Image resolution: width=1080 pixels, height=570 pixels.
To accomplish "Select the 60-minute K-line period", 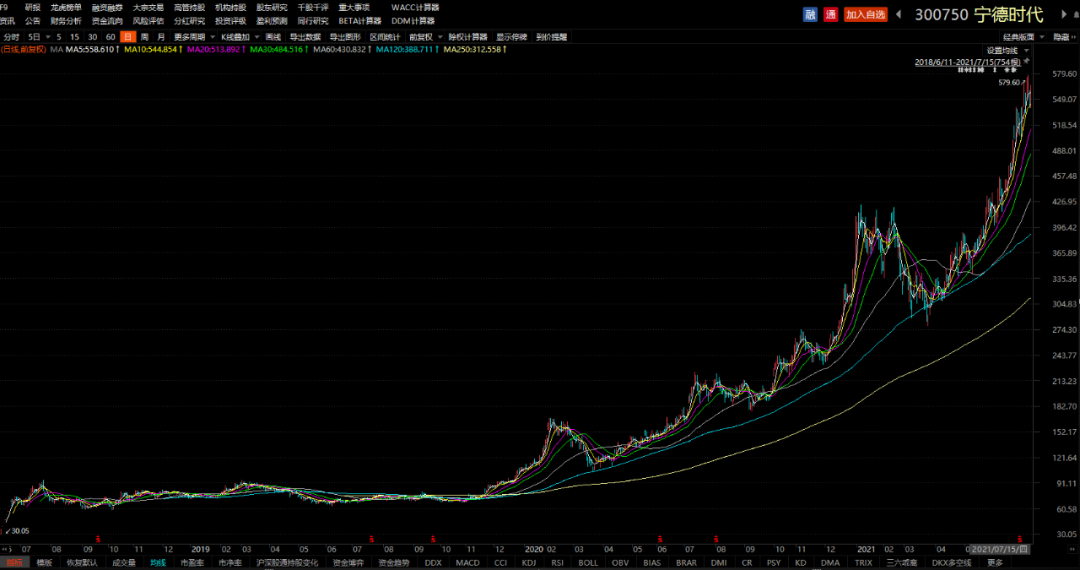I will point(110,36).
